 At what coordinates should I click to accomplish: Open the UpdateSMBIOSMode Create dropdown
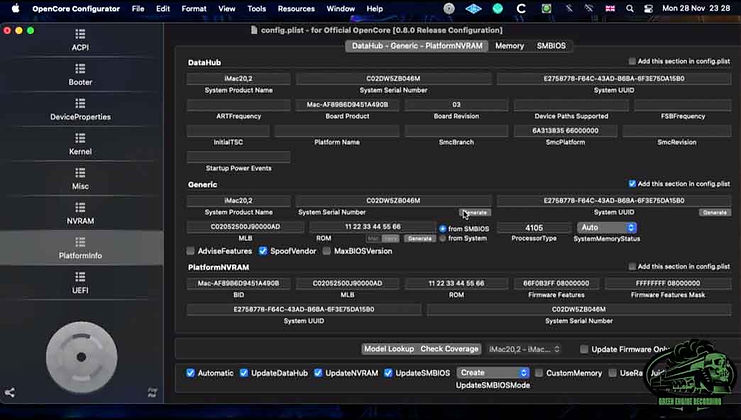pyautogui.click(x=493, y=373)
